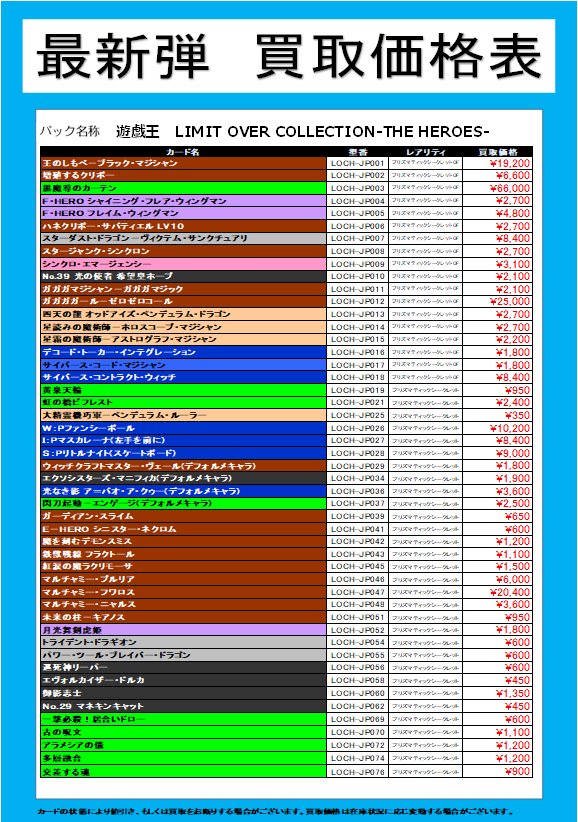Select card code LOCH-JP001
This screenshot has width=578, height=822.
click(x=358, y=163)
